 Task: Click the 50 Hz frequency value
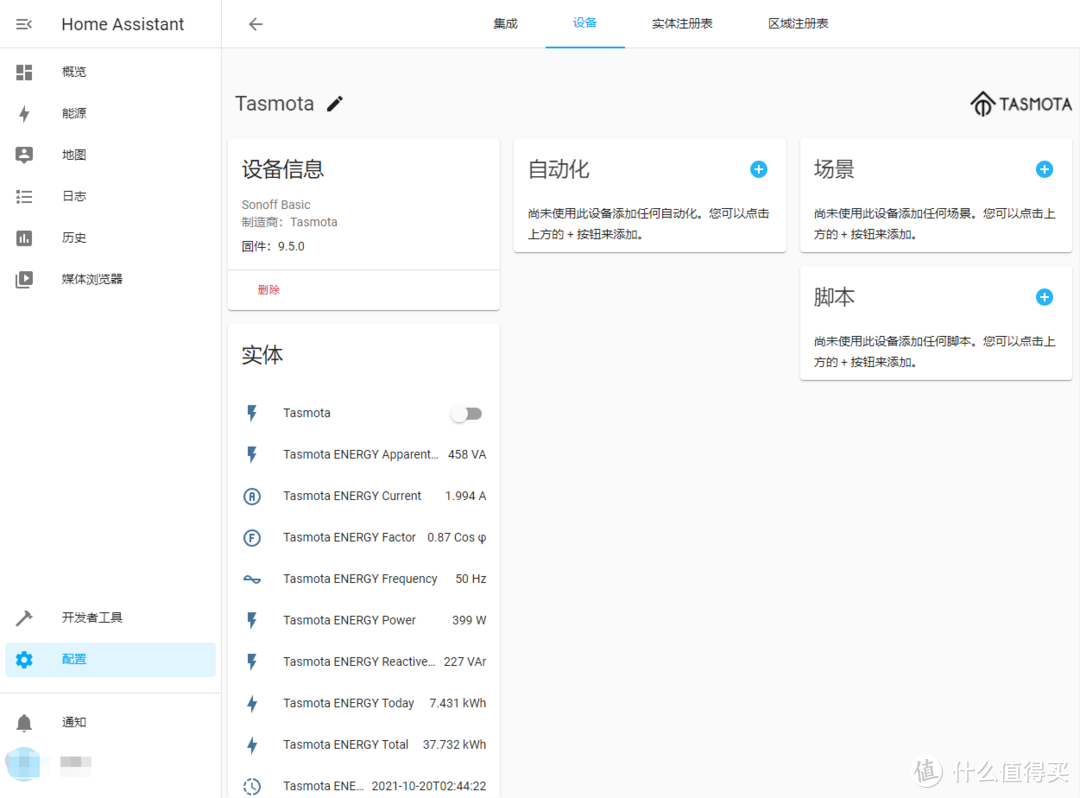click(471, 579)
